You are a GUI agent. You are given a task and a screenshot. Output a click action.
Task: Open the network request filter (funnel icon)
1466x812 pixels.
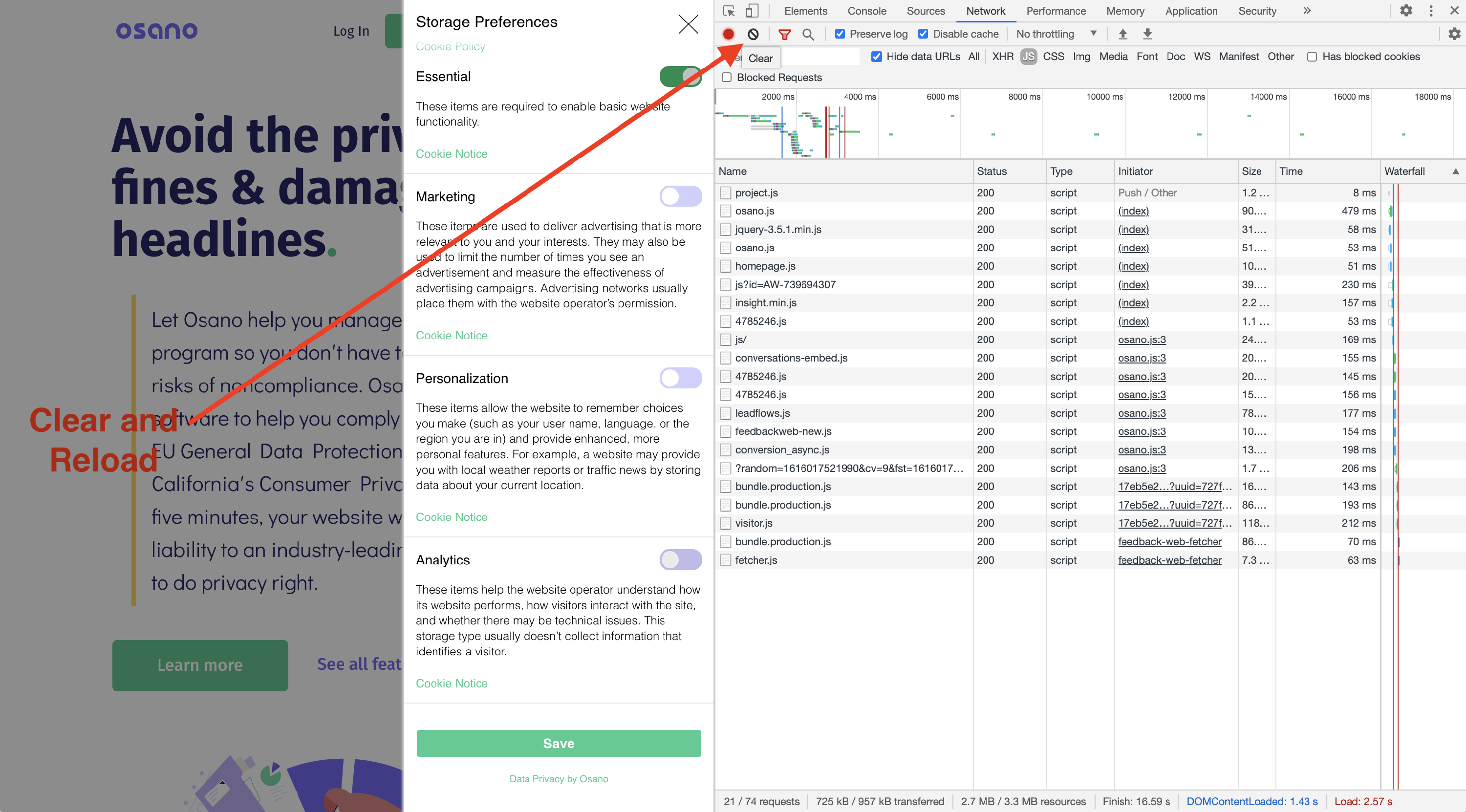coord(785,34)
